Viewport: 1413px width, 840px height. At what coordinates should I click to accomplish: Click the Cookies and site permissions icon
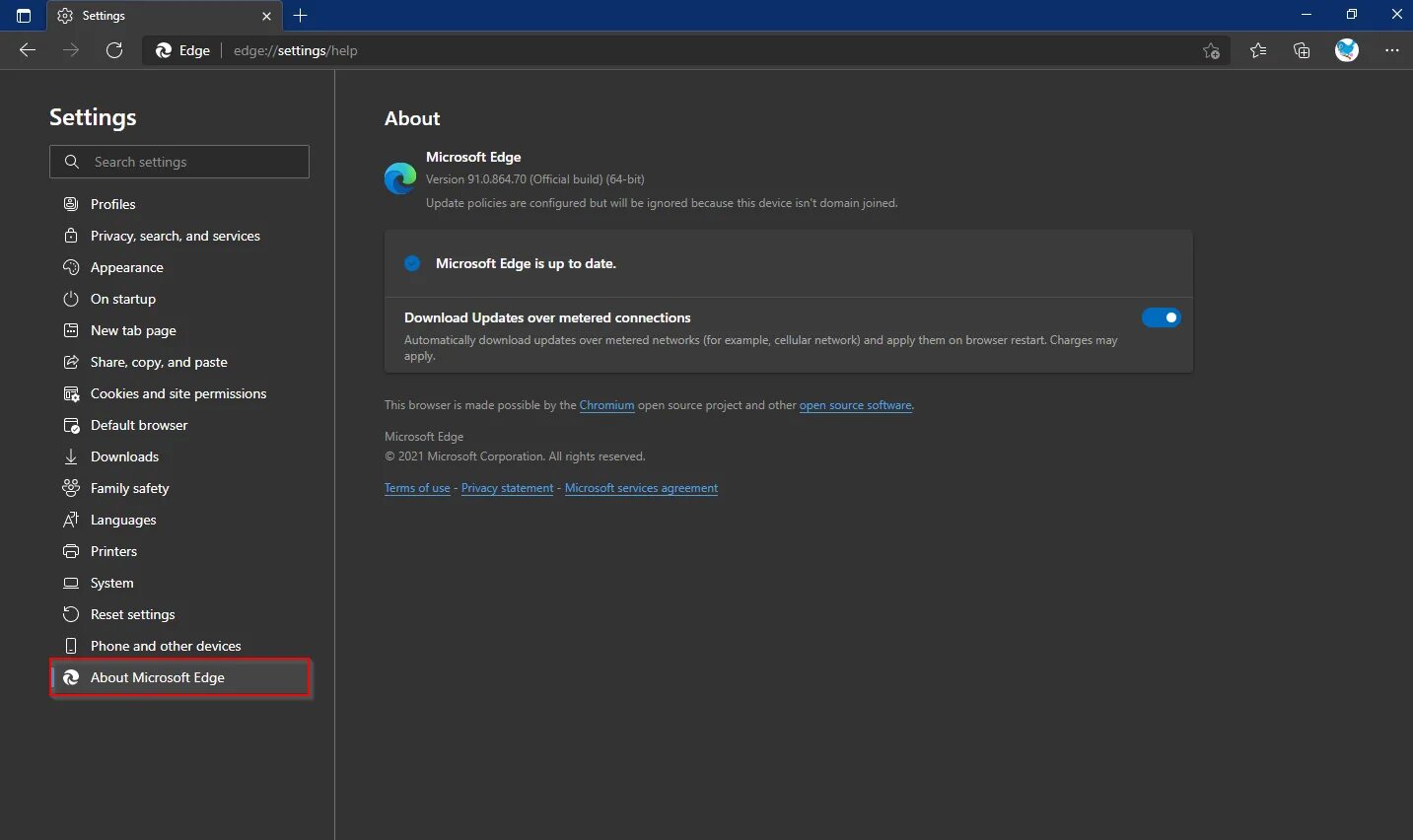[71, 393]
